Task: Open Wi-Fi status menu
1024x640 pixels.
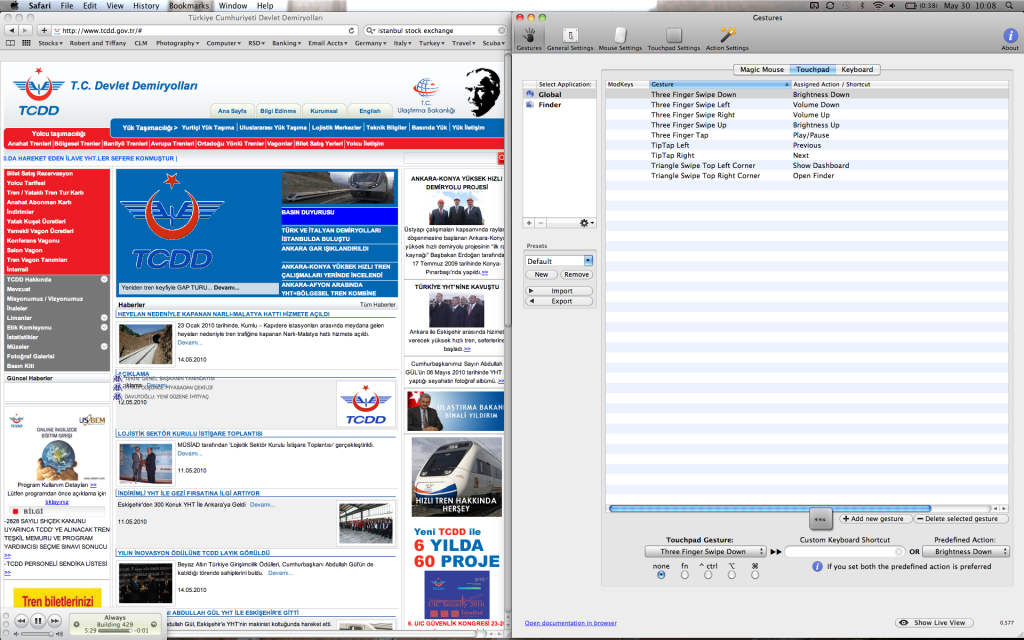Action: tap(878, 5)
